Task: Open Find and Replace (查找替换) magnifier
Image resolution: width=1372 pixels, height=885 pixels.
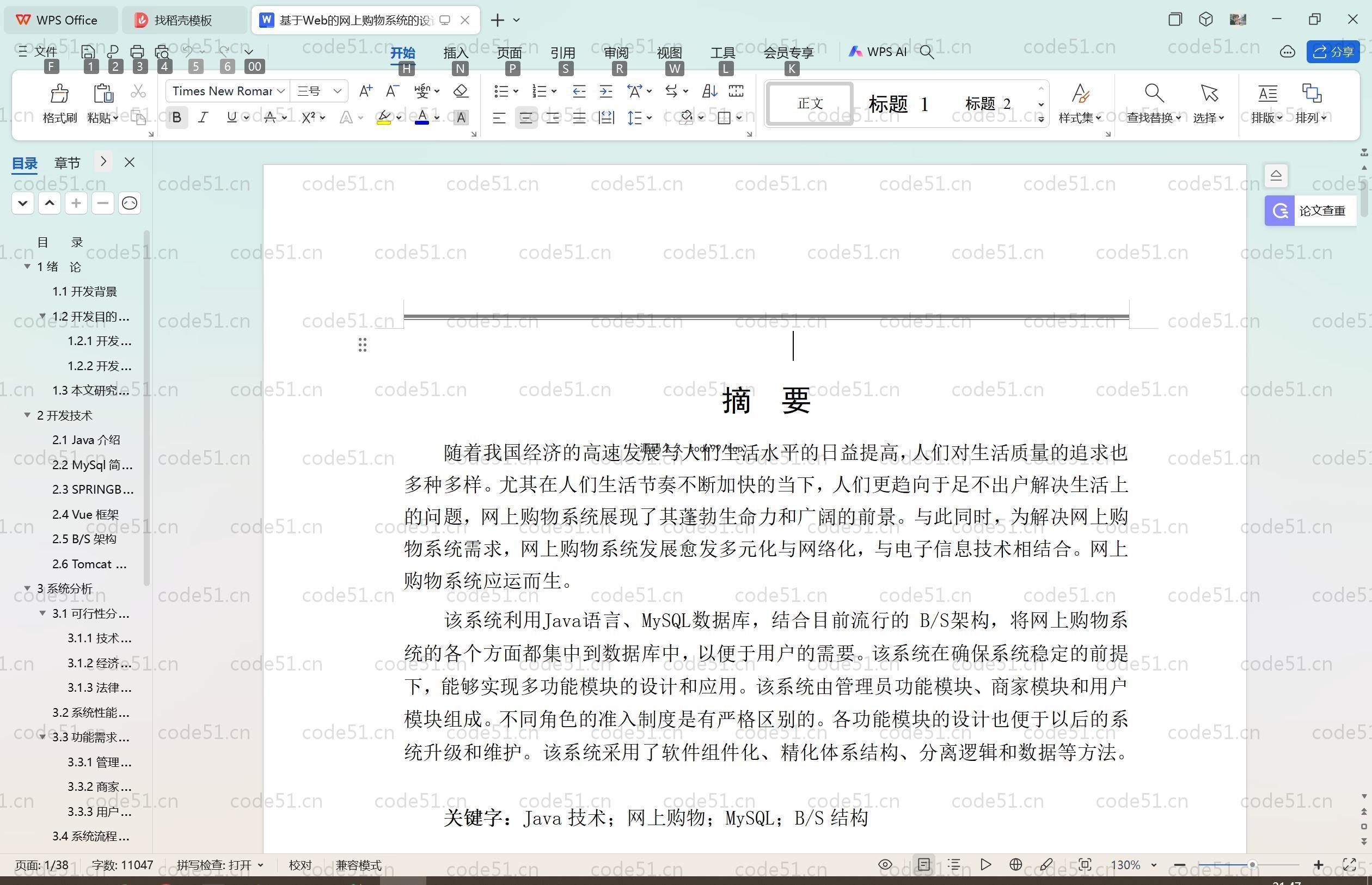Action: tap(1154, 93)
